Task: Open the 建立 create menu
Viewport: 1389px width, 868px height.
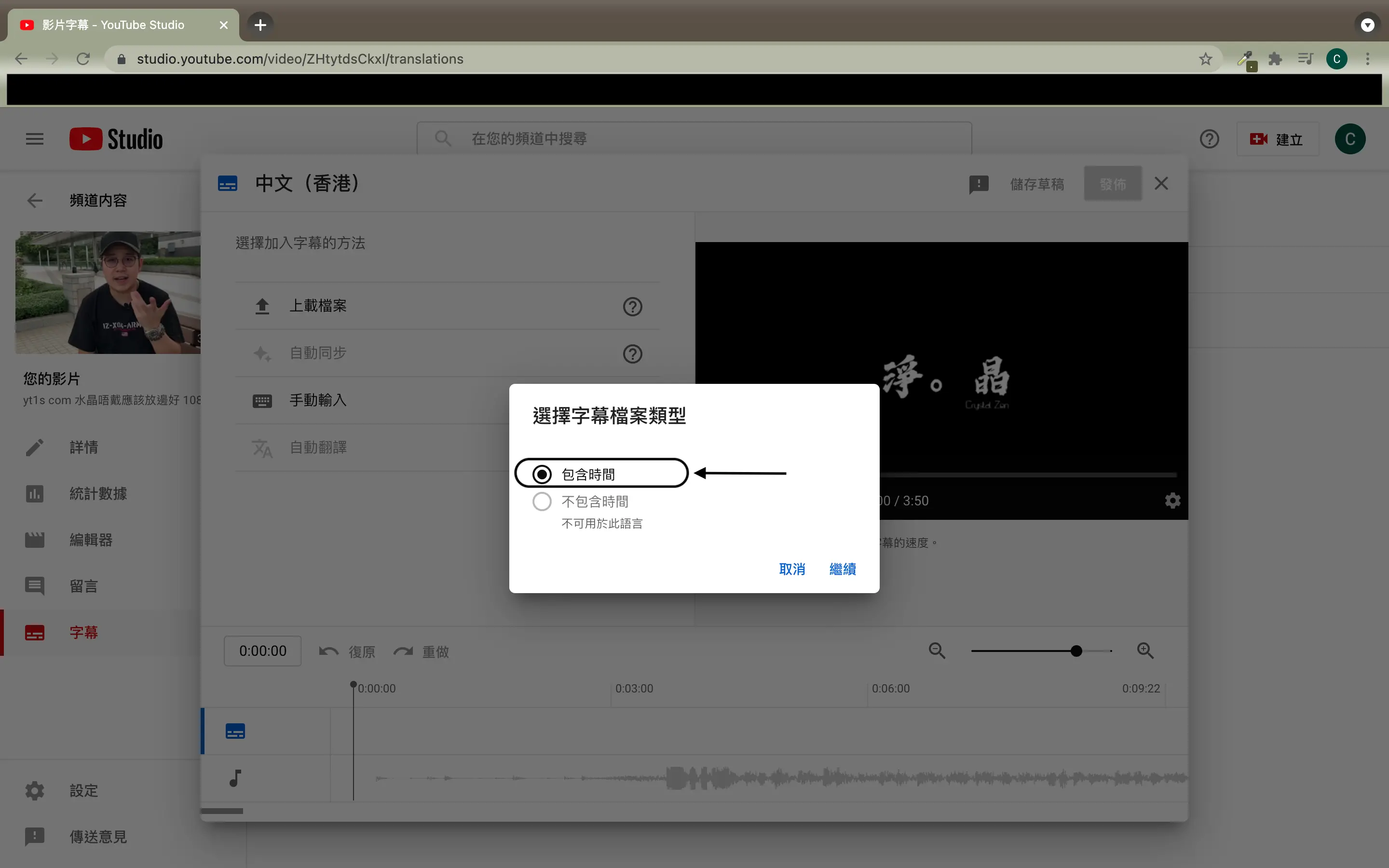Action: 1277,139
